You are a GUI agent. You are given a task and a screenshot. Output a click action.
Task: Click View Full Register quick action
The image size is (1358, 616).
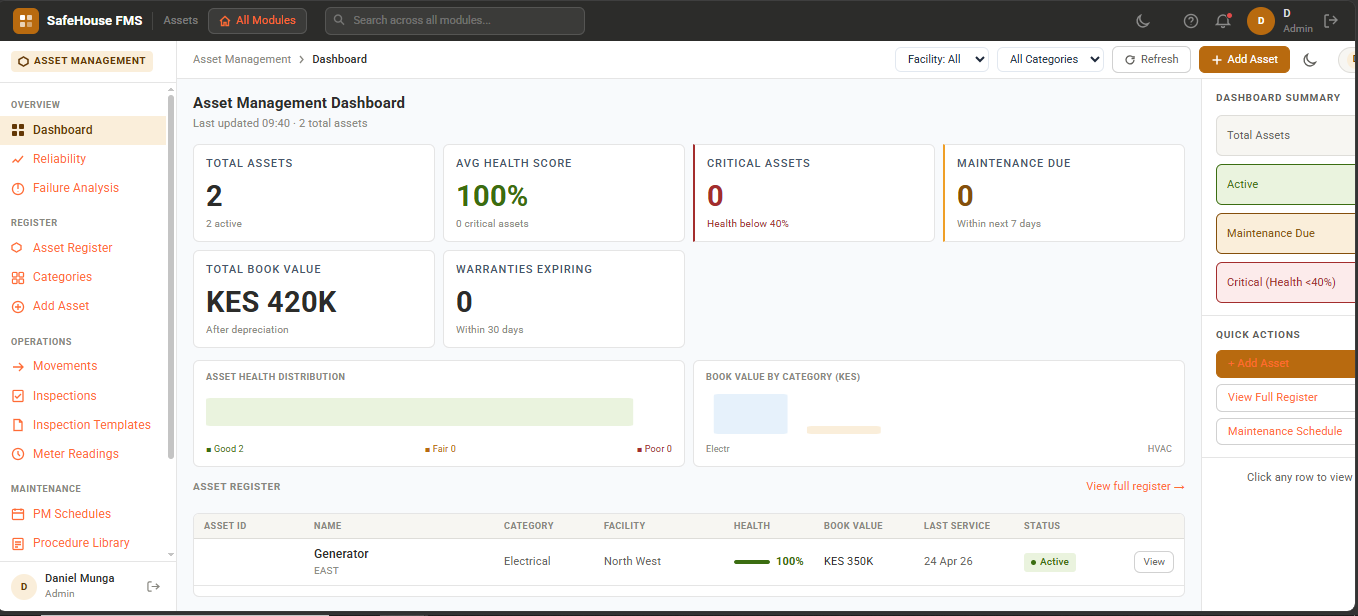point(1286,397)
